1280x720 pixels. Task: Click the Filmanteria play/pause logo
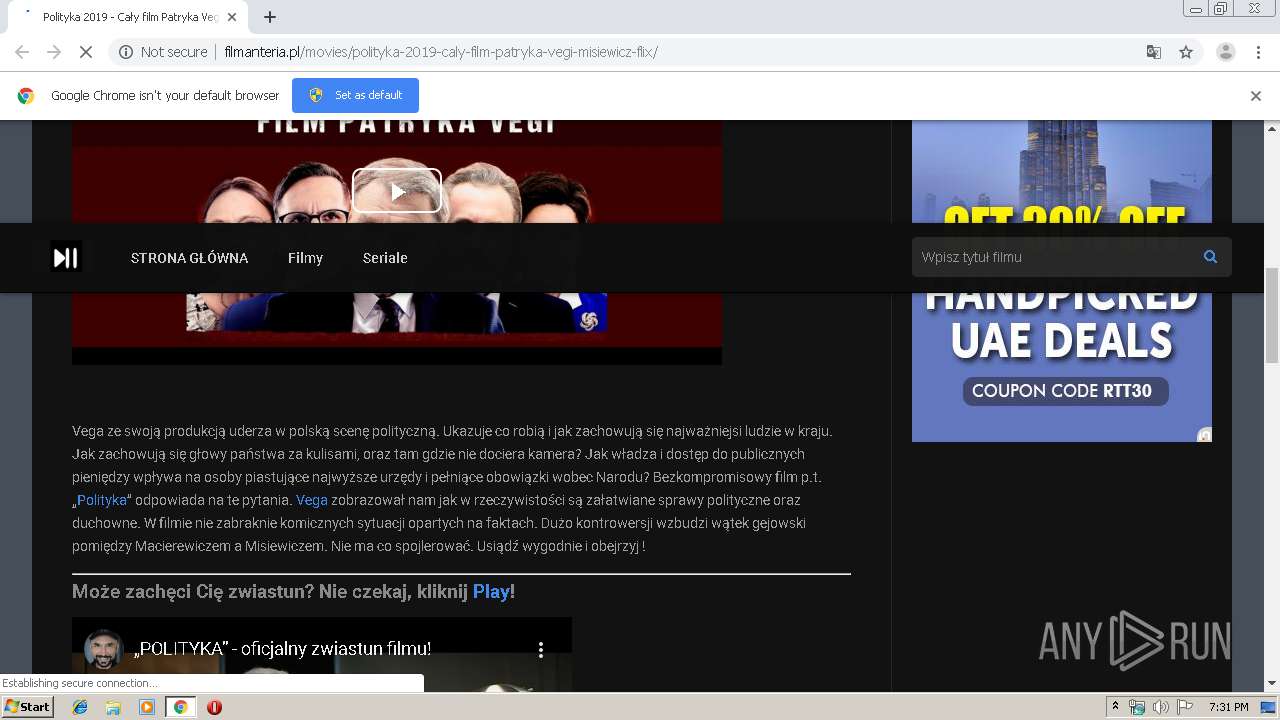[66, 257]
